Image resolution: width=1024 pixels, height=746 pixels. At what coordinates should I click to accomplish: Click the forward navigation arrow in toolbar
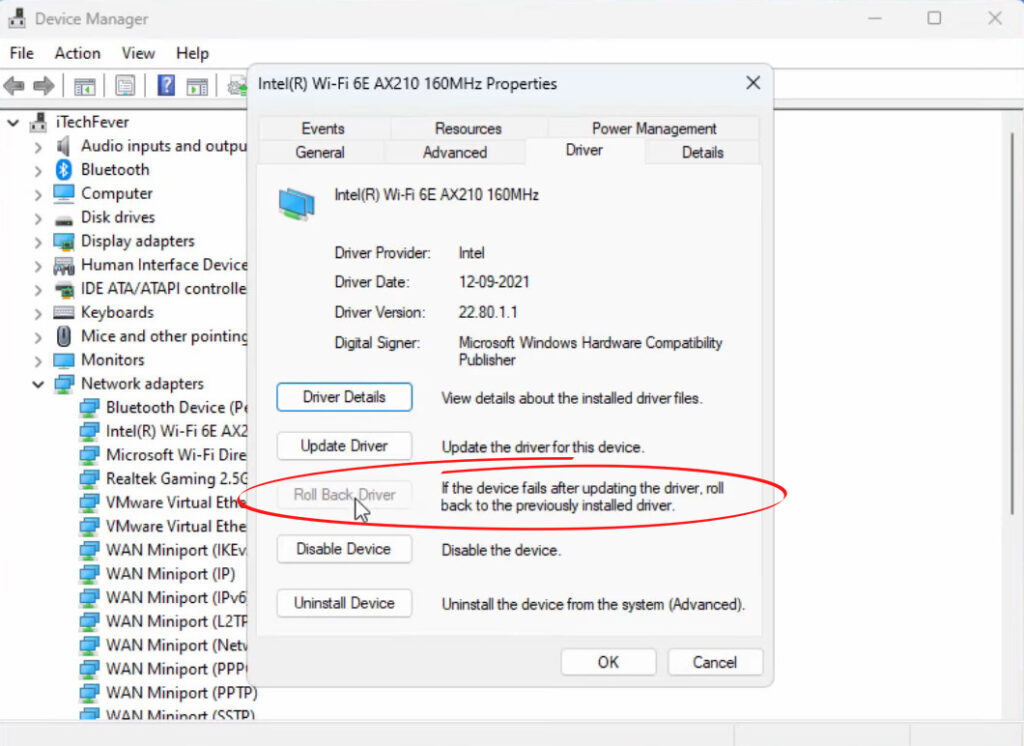[44, 85]
